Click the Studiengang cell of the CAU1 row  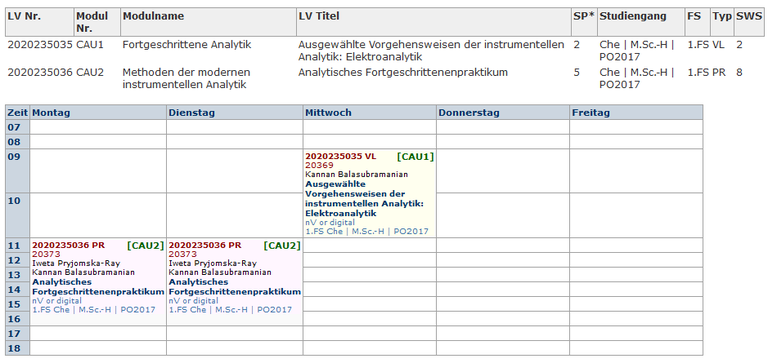[637, 51]
